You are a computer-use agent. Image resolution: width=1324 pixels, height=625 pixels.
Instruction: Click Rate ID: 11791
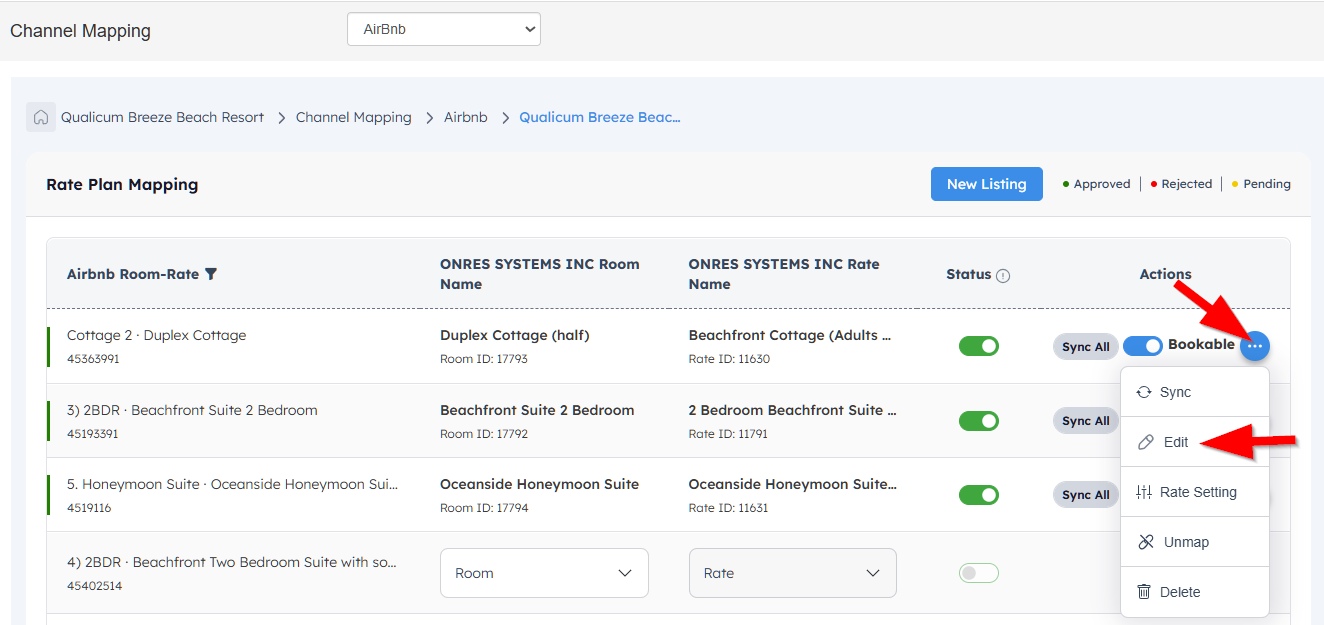(x=729, y=434)
